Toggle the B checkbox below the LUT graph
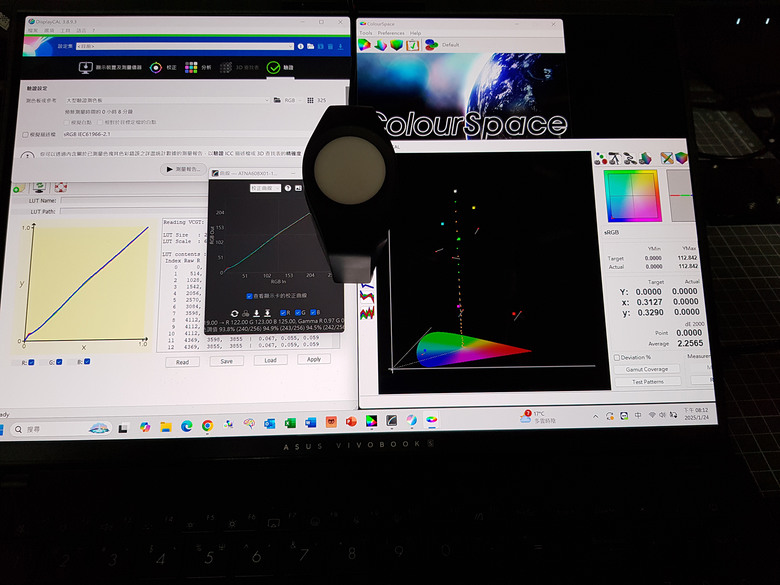The width and height of the screenshot is (780, 585). click(87, 362)
